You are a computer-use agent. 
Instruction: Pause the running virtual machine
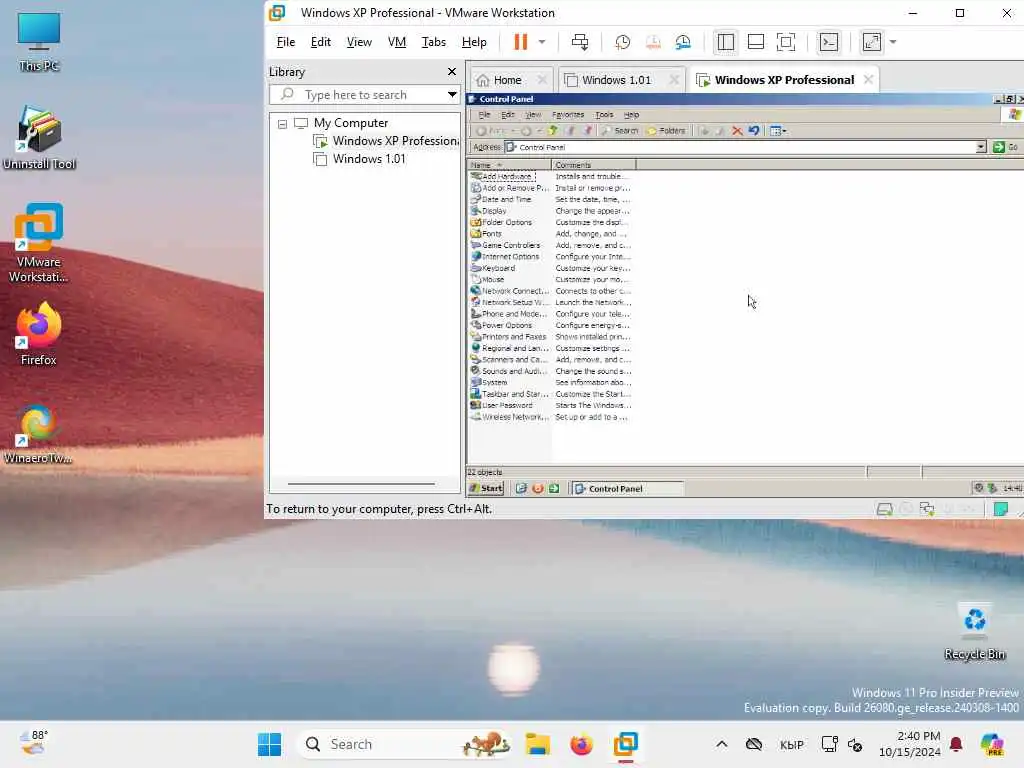[x=520, y=42]
